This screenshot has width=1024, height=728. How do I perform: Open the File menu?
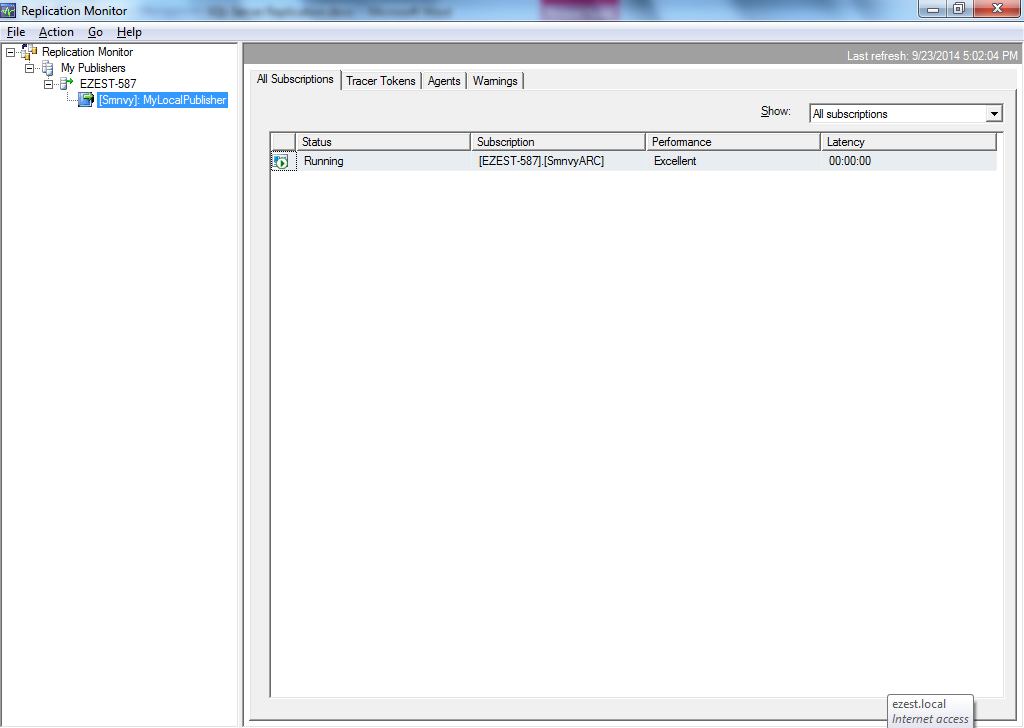point(16,31)
